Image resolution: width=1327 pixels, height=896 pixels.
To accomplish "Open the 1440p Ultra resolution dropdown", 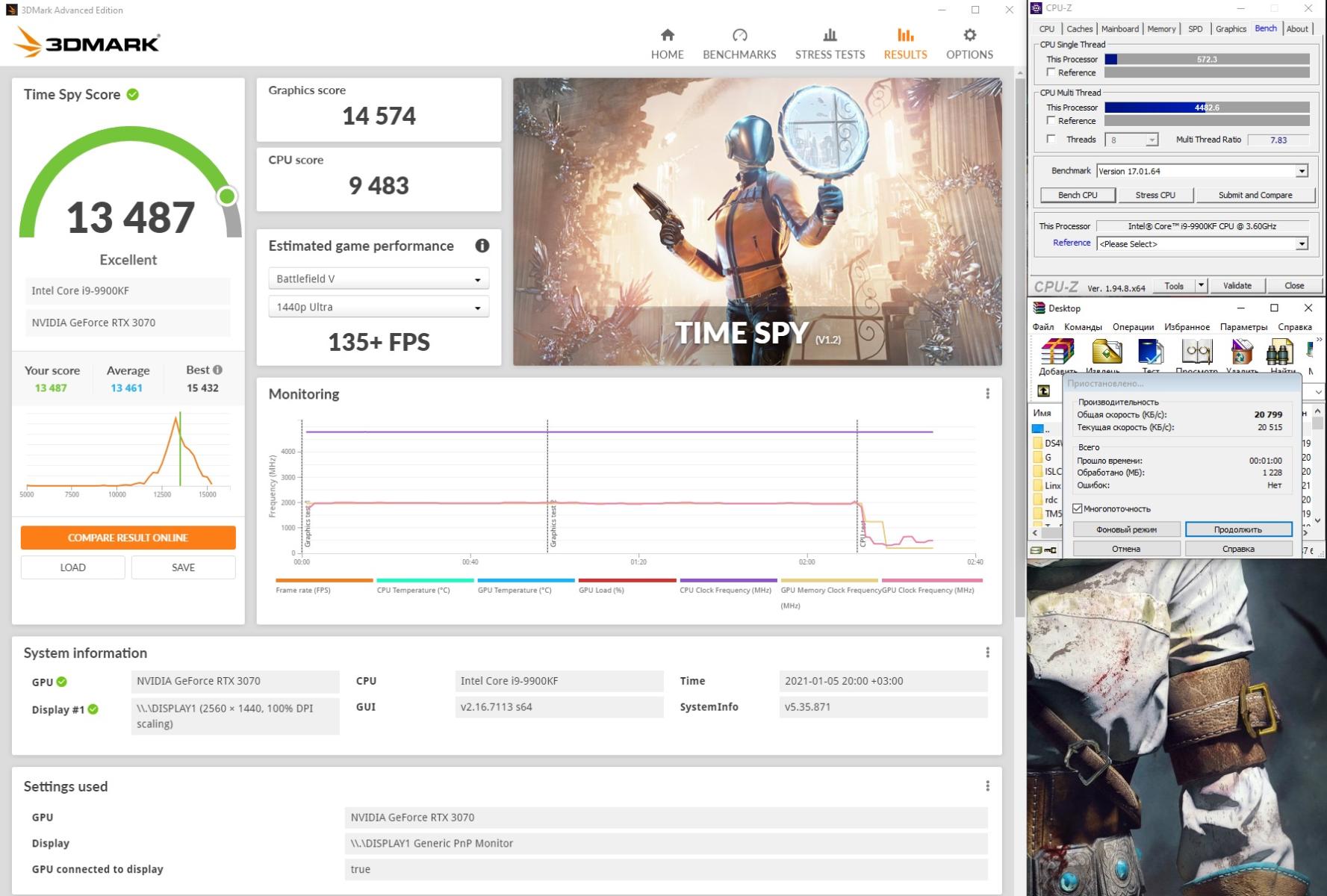I will [379, 307].
